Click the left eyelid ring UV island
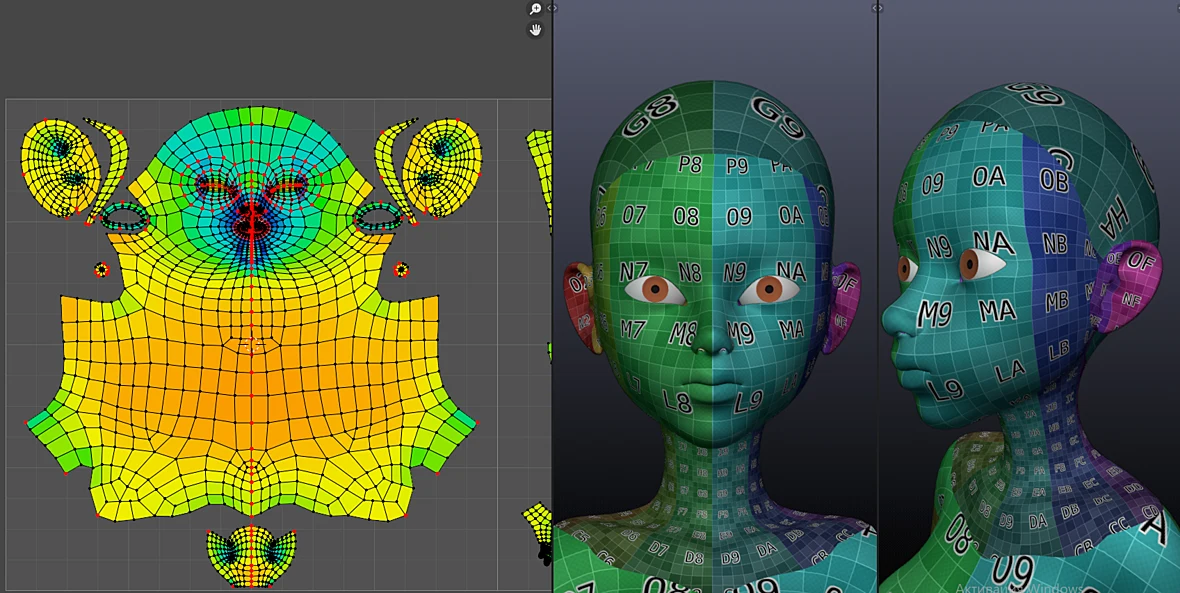 click(x=126, y=217)
